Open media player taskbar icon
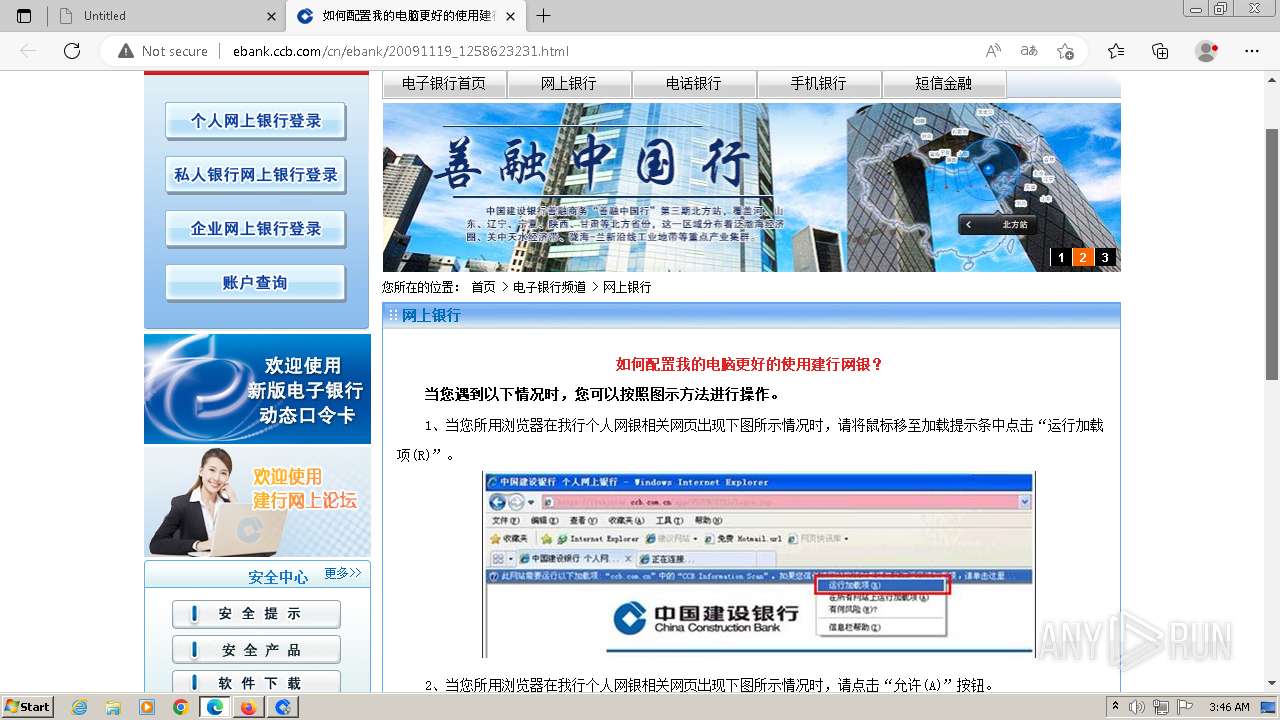This screenshot has height=720, width=1280. (x=147, y=707)
